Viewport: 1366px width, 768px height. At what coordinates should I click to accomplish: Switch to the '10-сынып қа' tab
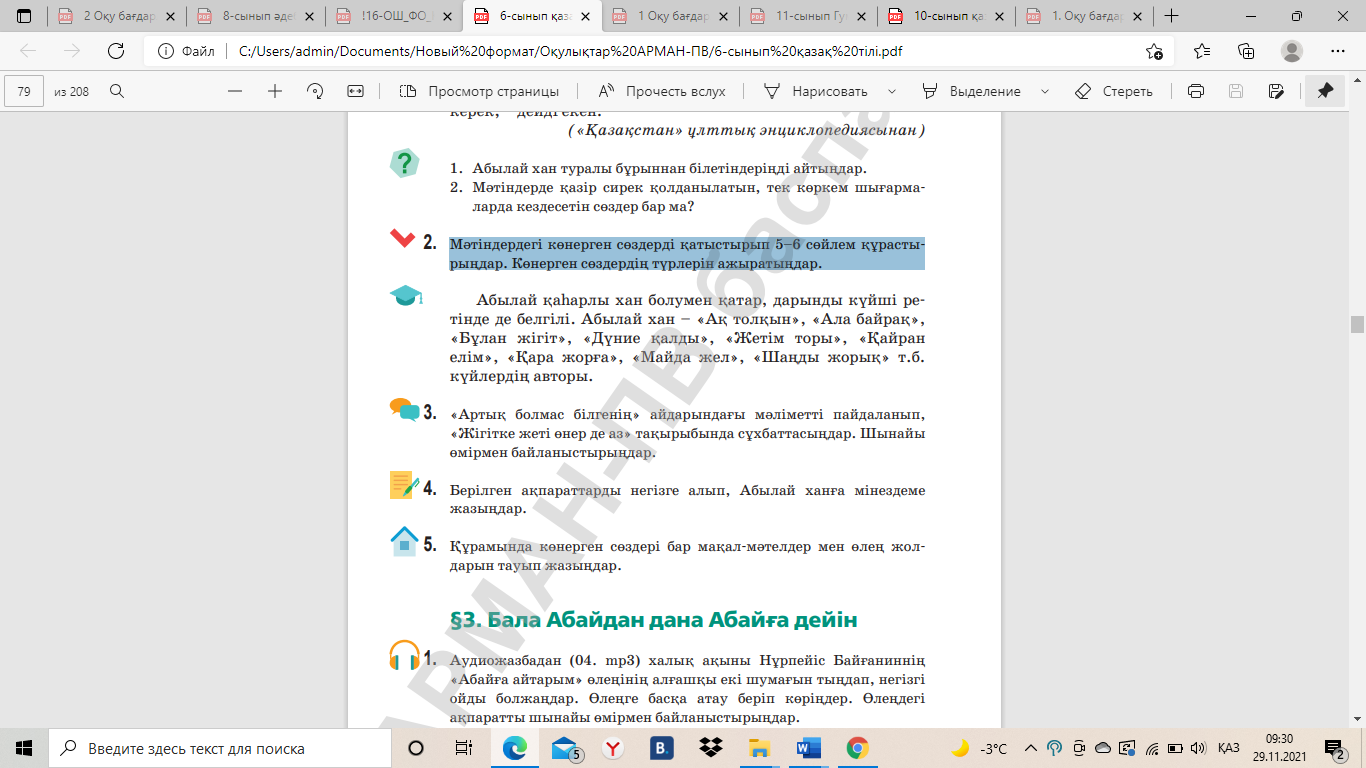pyautogui.click(x=946, y=16)
